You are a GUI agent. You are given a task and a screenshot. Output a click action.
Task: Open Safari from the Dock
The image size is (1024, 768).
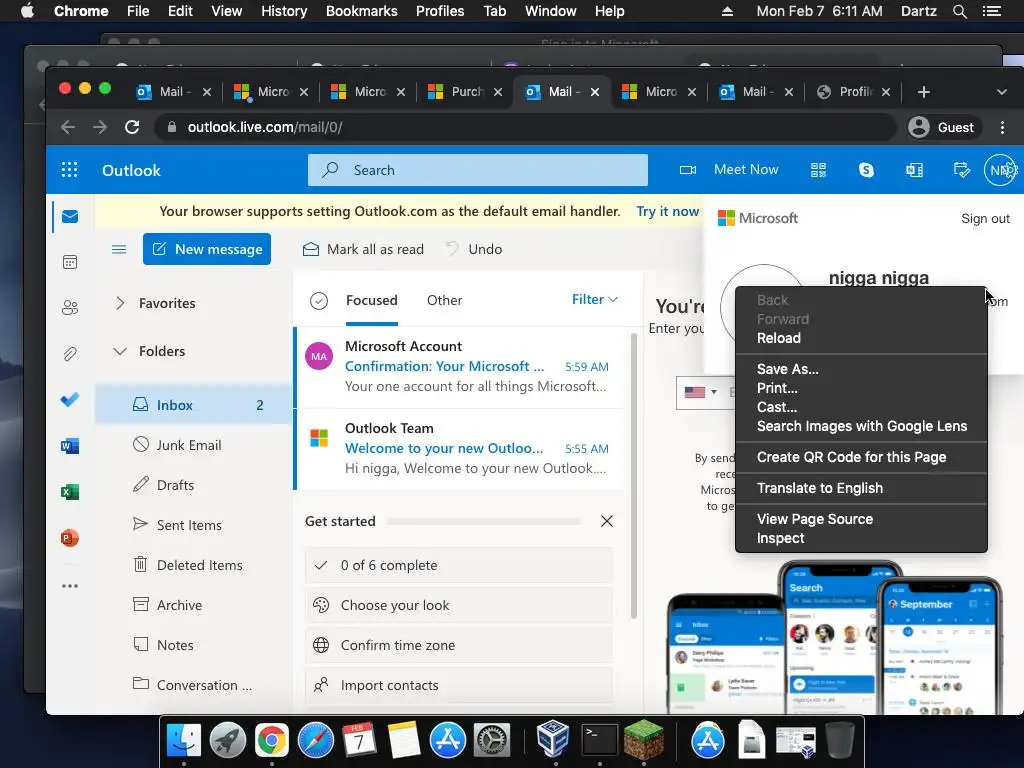[315, 740]
